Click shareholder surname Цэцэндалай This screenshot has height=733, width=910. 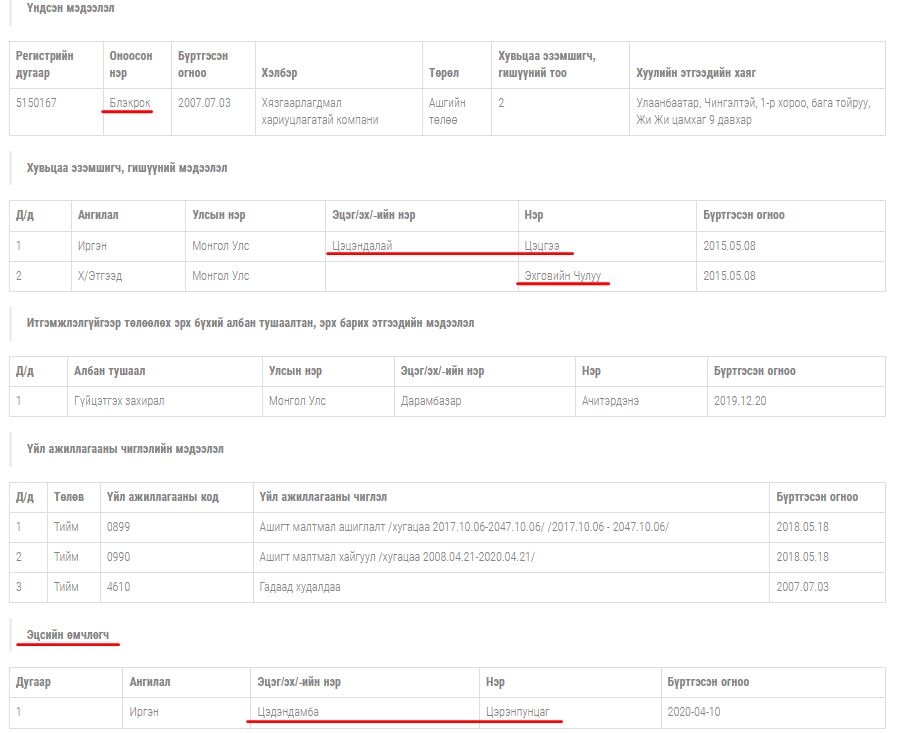(362, 245)
